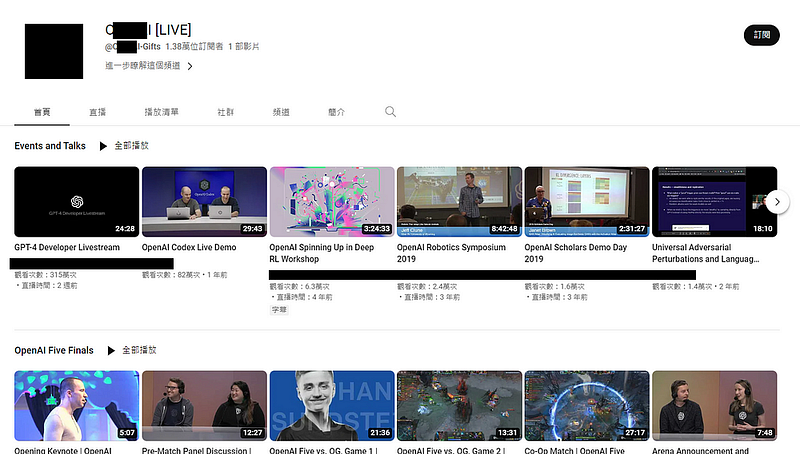Open GPT-4 Developer Livestream thumbnail

tap(77, 201)
